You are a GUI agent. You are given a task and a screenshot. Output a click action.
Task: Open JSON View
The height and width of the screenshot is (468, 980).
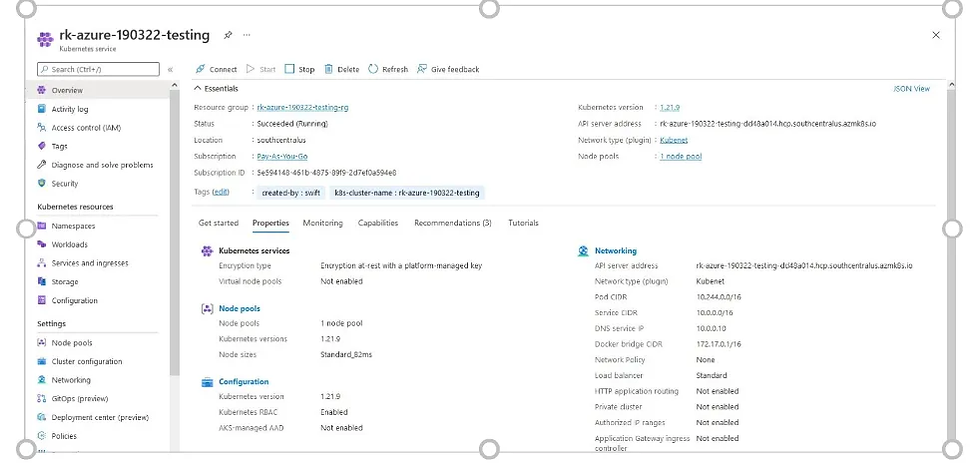tap(912, 89)
